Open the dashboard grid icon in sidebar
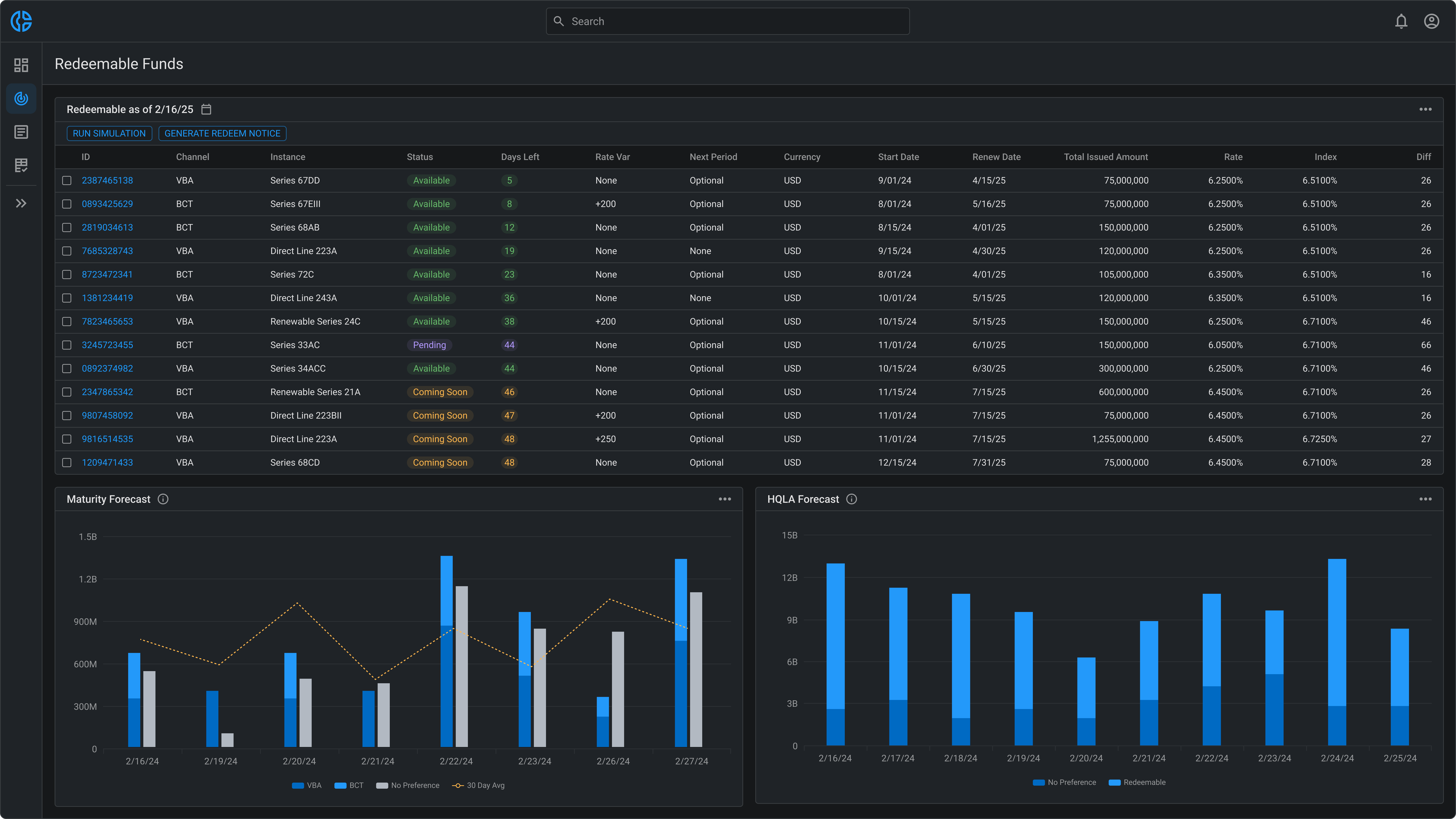This screenshot has width=1456, height=819. (21, 65)
